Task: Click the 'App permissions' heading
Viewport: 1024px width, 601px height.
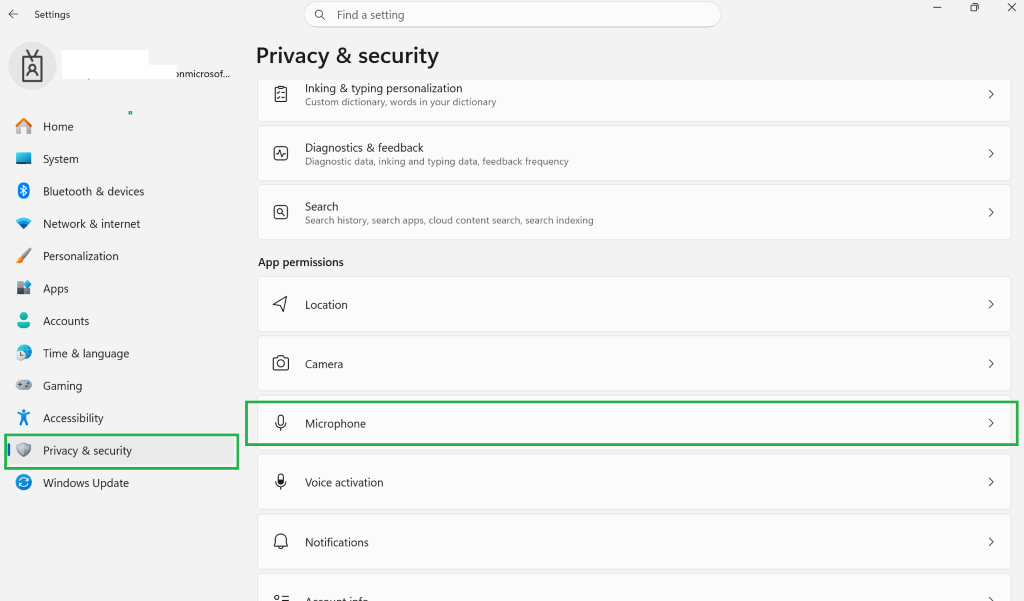Action: click(300, 262)
